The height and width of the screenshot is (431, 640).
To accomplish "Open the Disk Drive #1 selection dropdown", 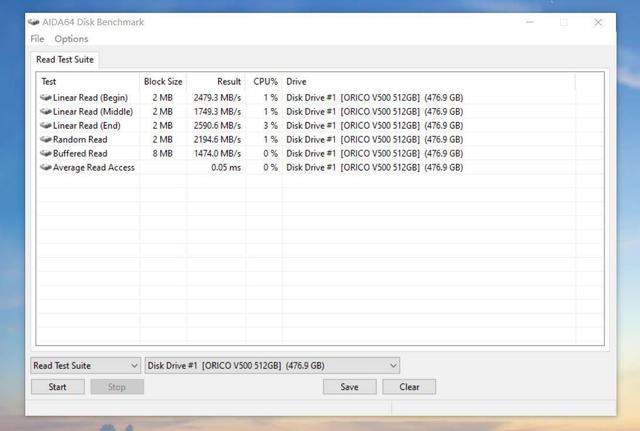I will [x=272, y=366].
